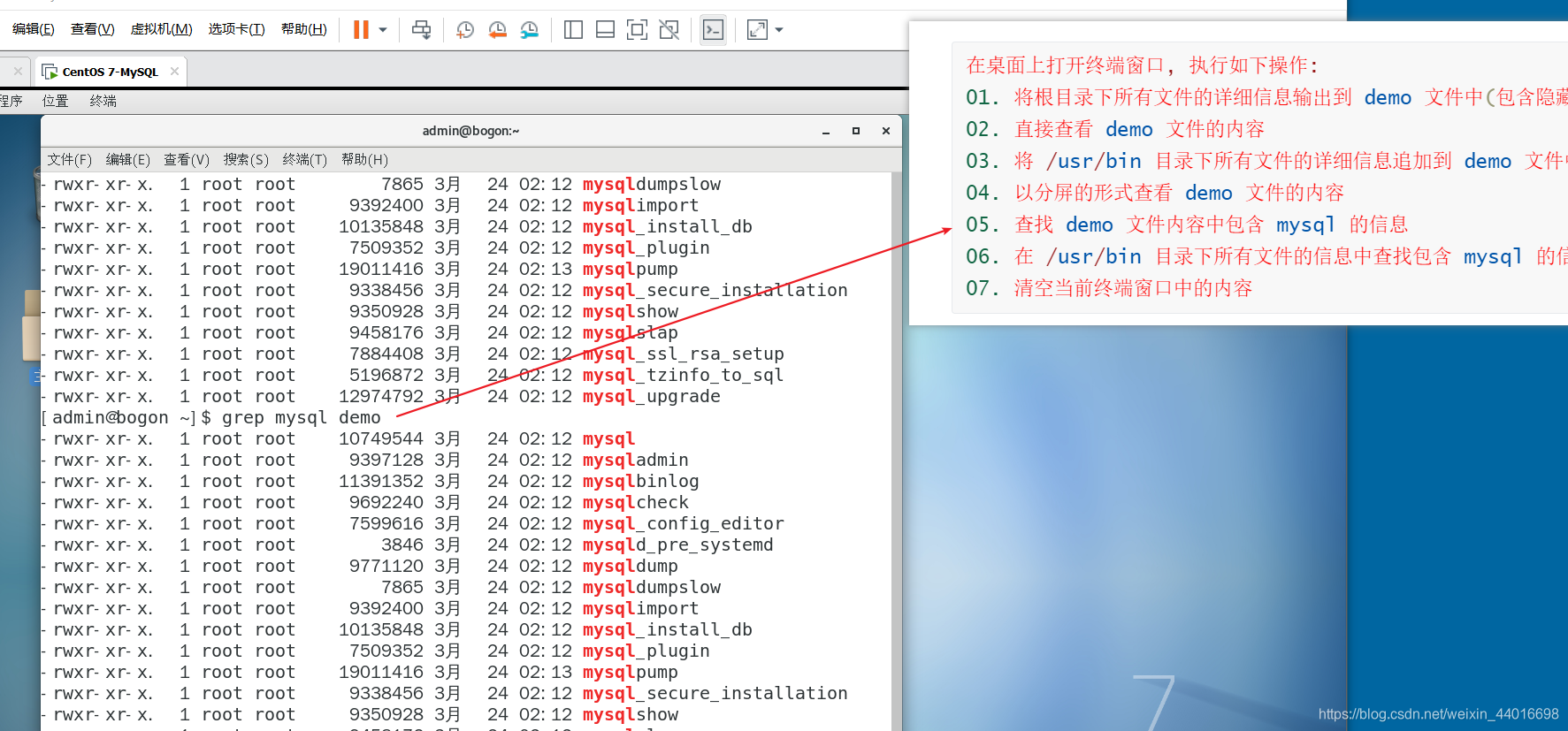Click instruction step 05 about mysql search
This screenshot has width=1568, height=731.
pos(1186,225)
